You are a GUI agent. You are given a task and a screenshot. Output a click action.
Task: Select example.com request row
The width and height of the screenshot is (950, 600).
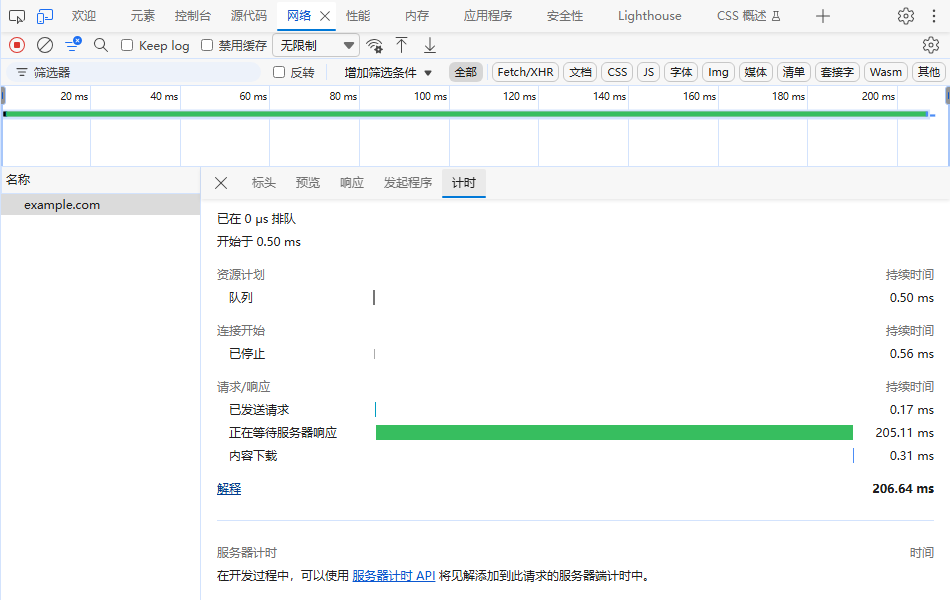101,205
